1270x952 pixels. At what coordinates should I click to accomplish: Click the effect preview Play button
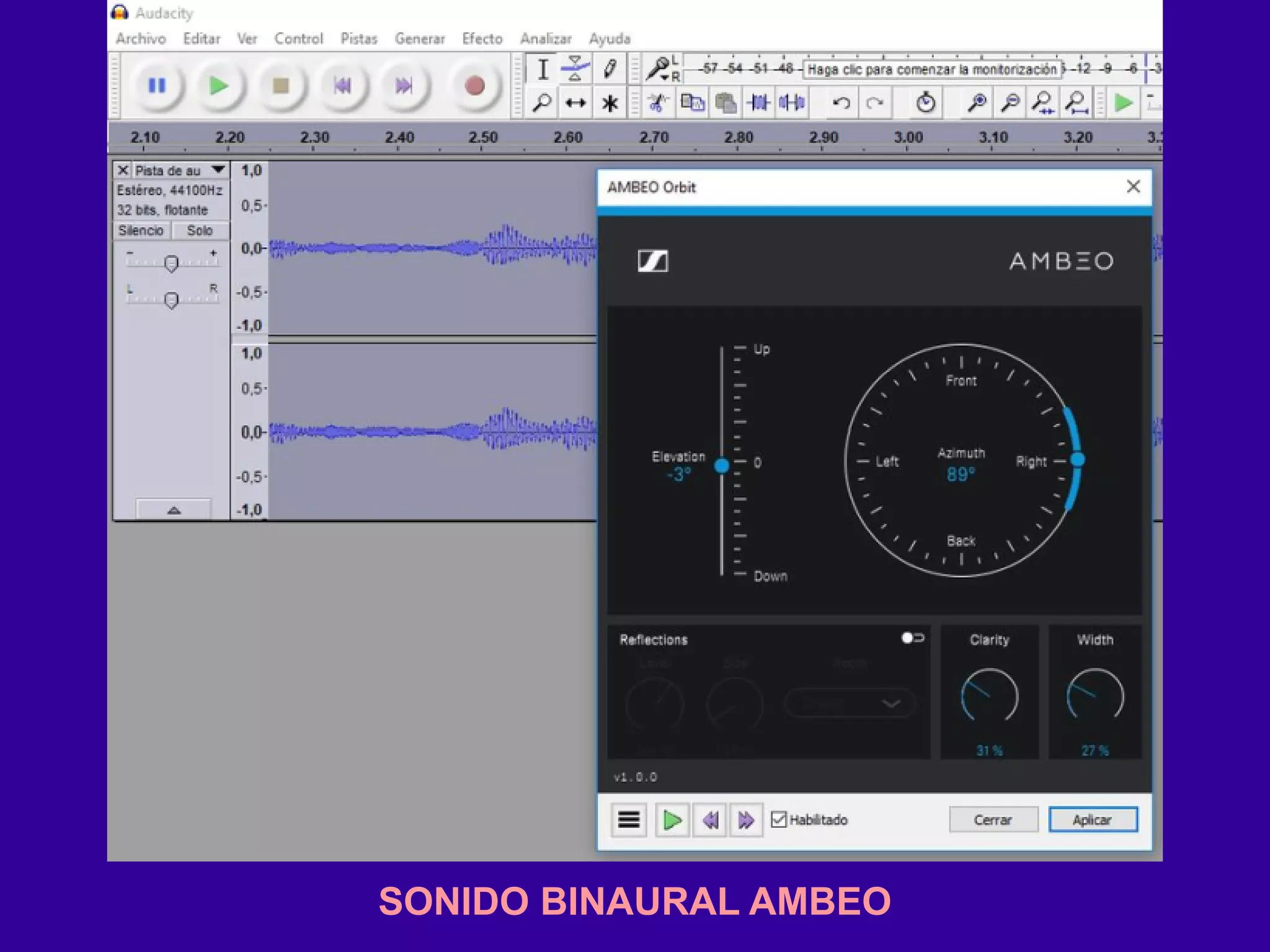[672, 820]
